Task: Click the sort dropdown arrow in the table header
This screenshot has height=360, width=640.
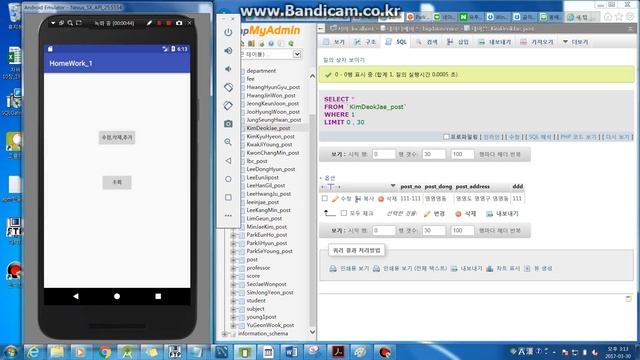Action: click(393, 186)
